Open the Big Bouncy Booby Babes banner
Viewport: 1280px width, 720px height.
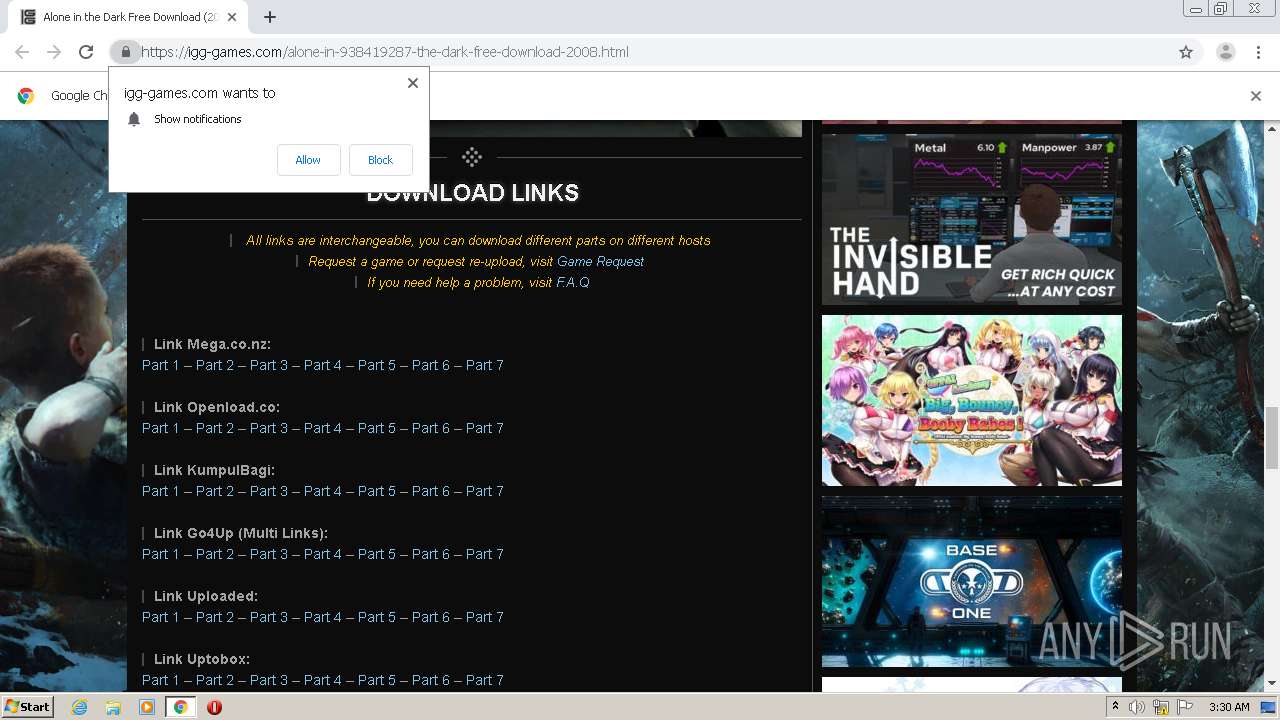972,400
